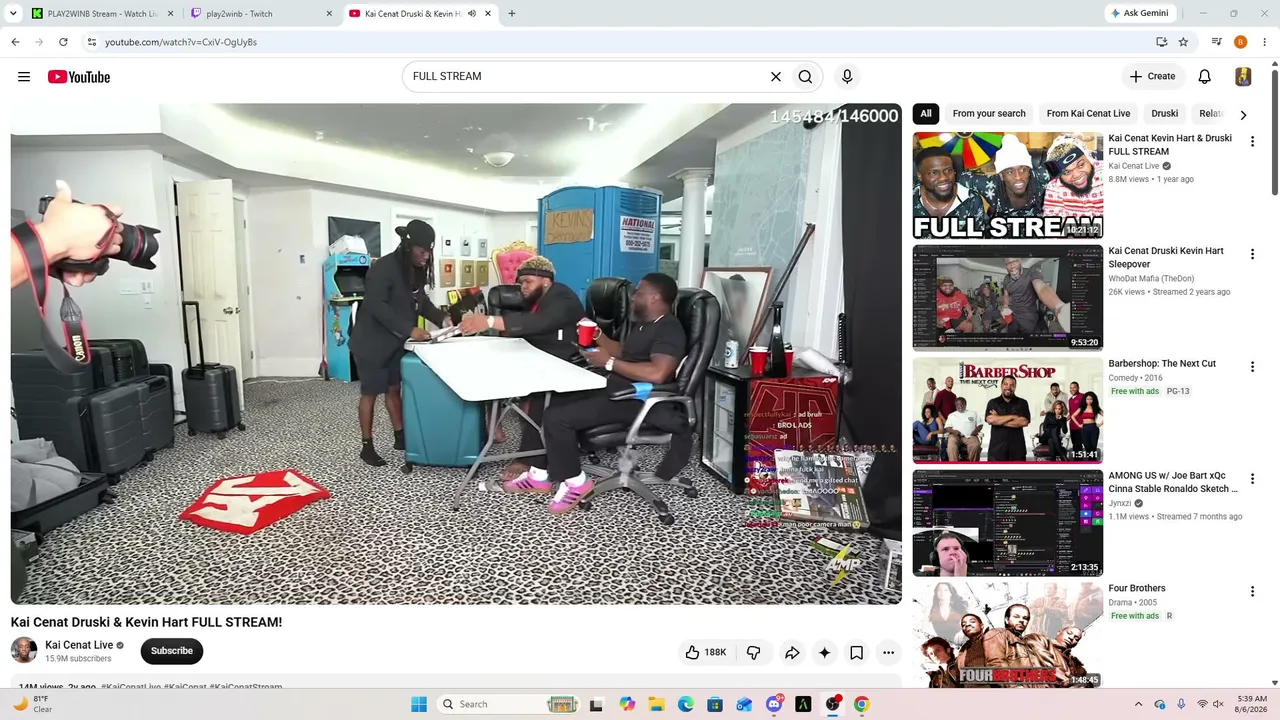Image resolution: width=1280 pixels, height=720 pixels.
Task: Install or cast page icon in address bar
Action: [1161, 42]
